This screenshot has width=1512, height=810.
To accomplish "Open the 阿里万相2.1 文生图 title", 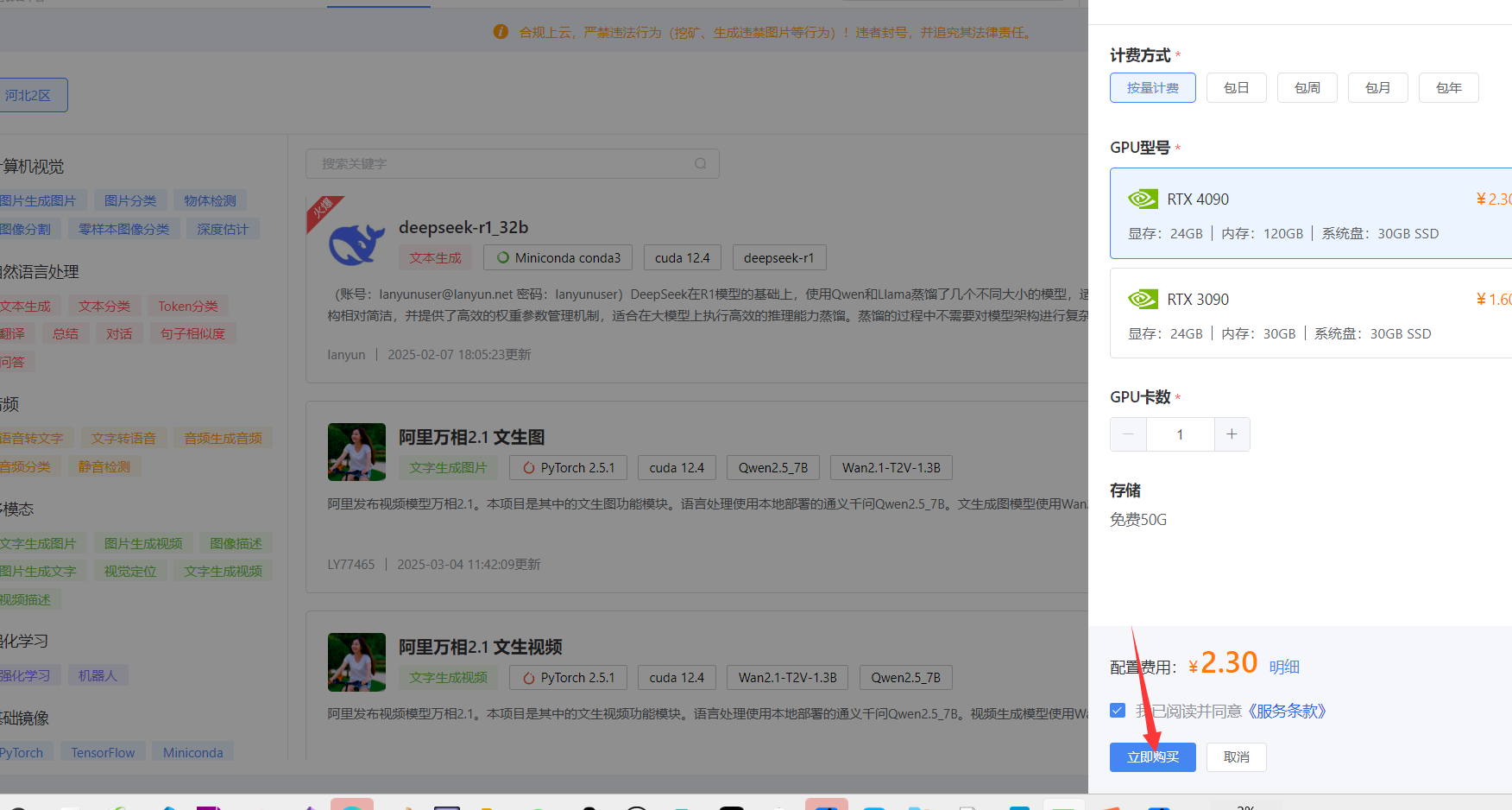I will click(x=472, y=437).
